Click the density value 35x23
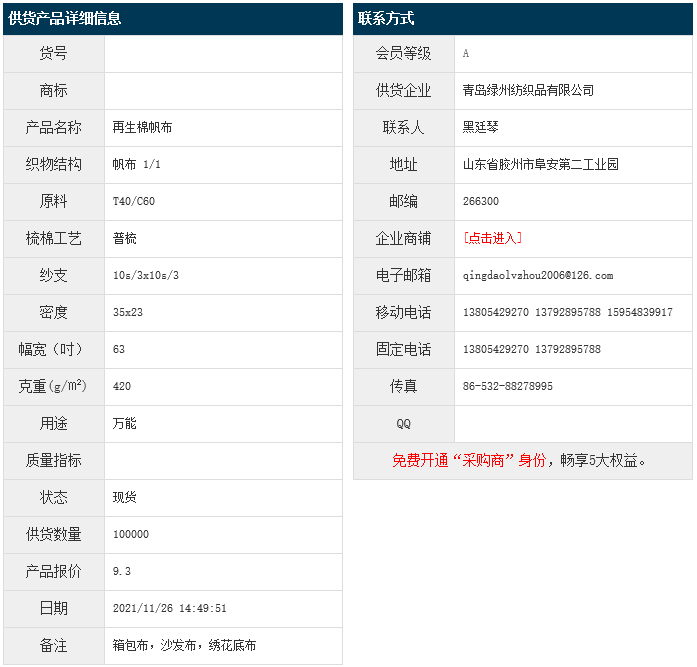697x667 pixels. [x=128, y=312]
